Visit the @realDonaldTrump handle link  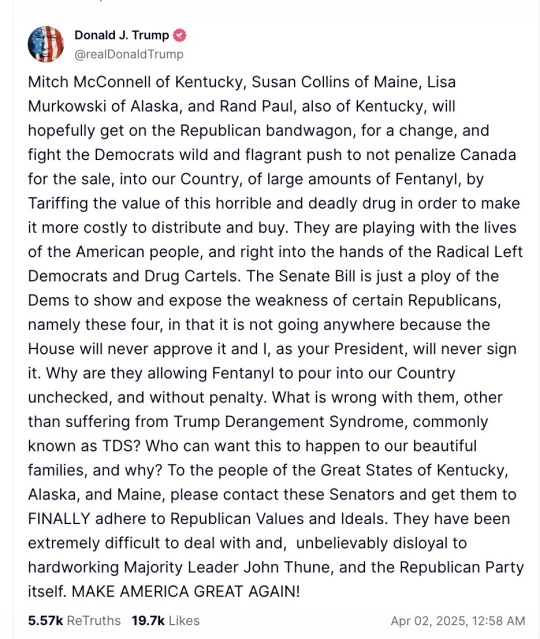[129, 54]
